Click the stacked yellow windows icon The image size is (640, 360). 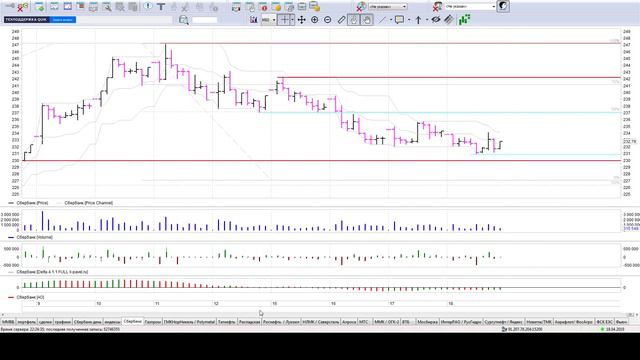[314, 6]
